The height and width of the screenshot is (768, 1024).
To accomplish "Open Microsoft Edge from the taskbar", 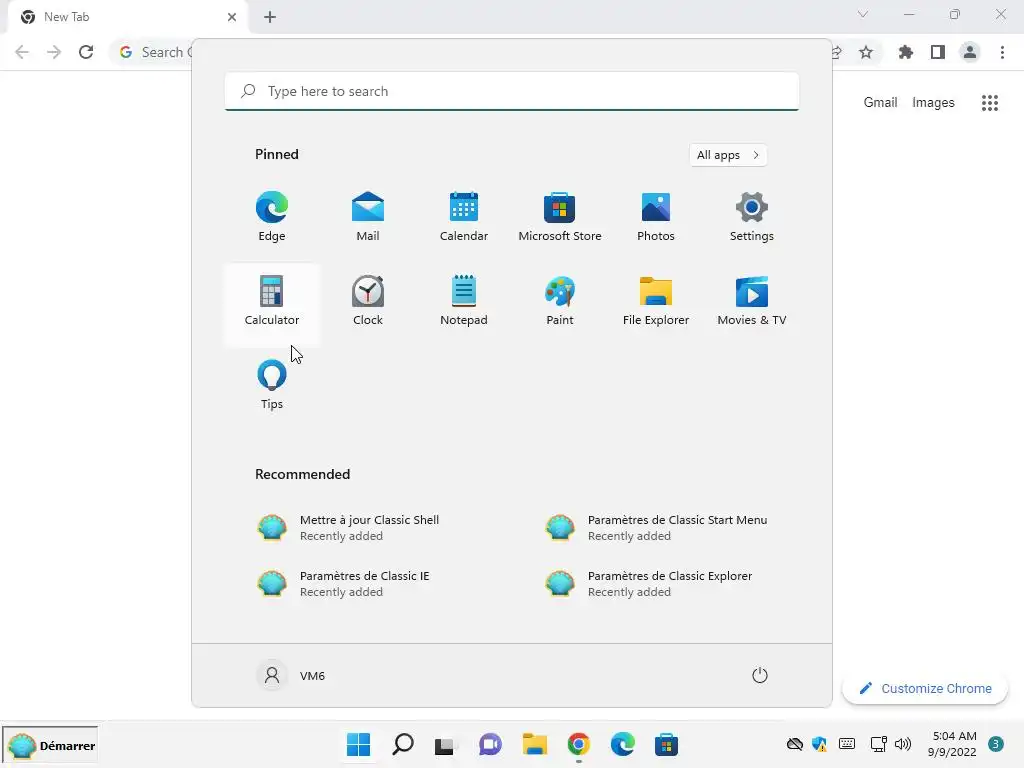I will point(622,744).
